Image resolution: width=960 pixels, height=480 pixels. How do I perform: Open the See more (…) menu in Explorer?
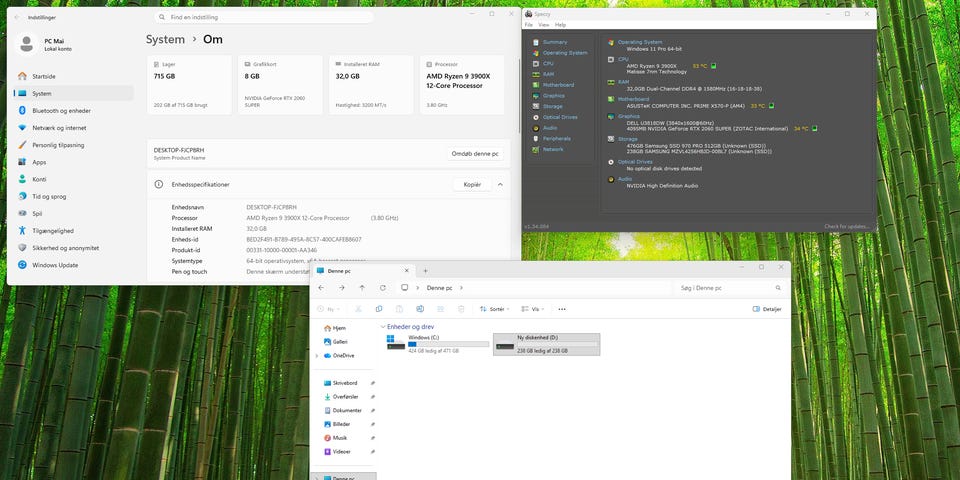click(x=562, y=309)
